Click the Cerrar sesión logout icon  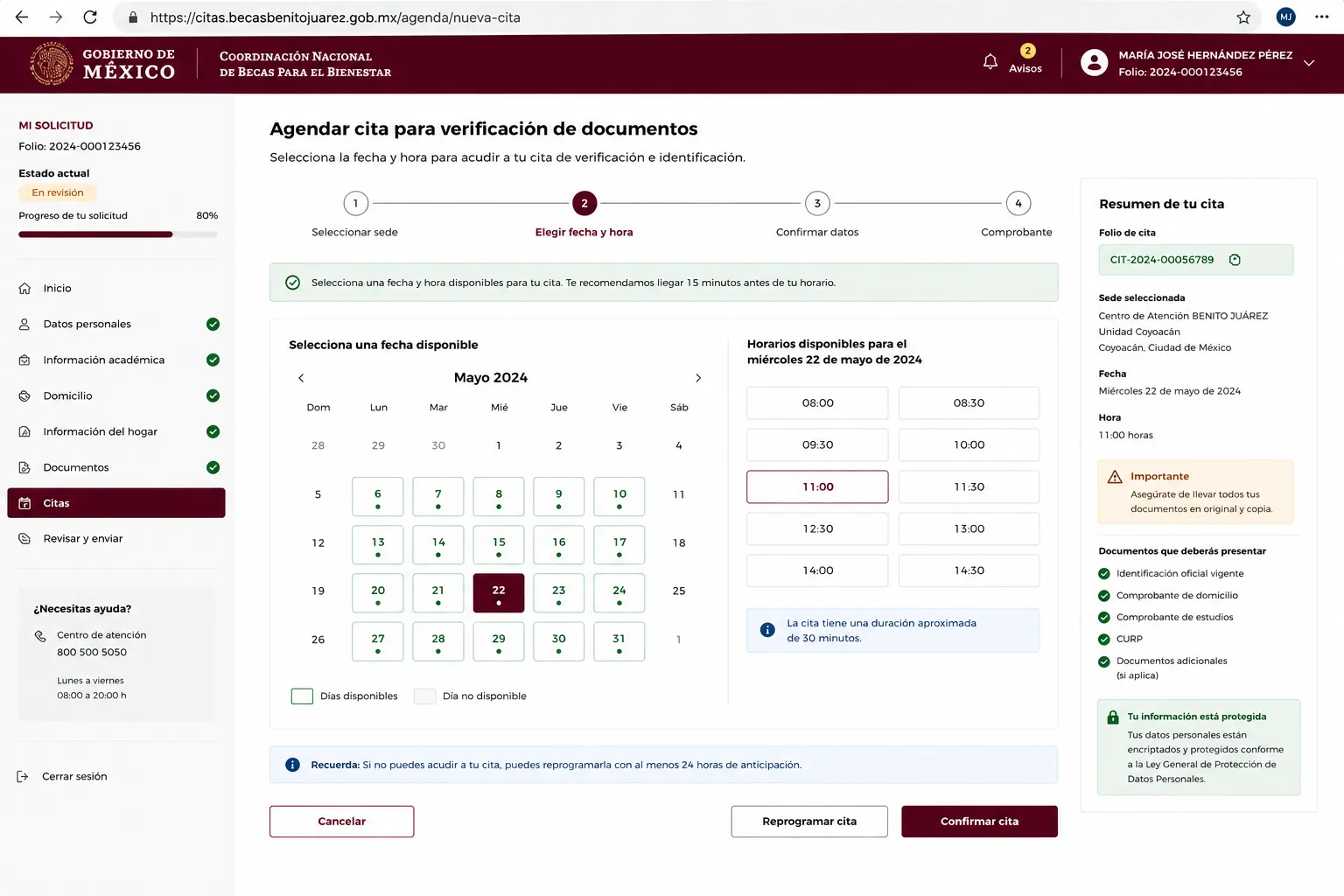pyautogui.click(x=23, y=776)
